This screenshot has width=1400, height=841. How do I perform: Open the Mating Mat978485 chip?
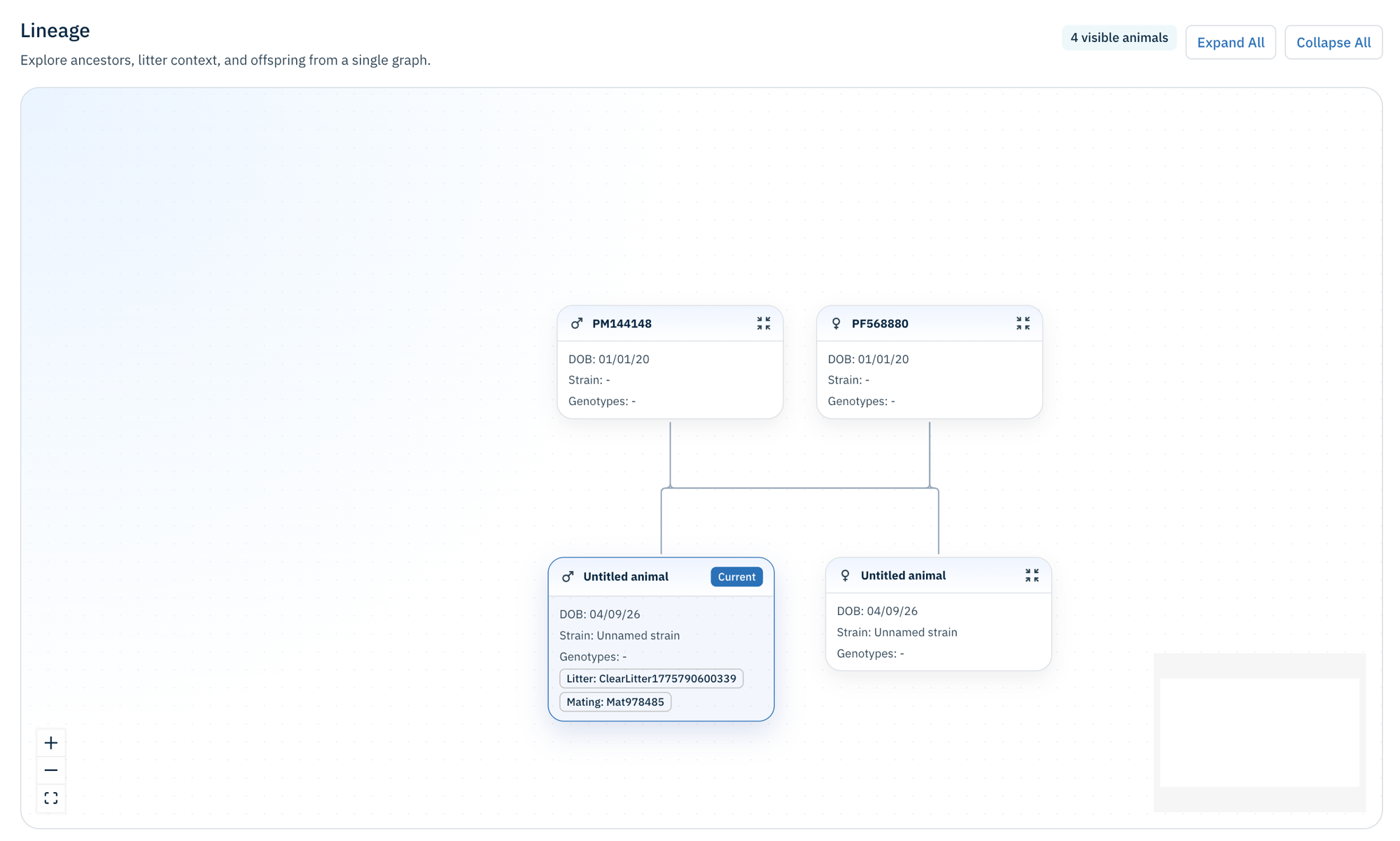(615, 702)
